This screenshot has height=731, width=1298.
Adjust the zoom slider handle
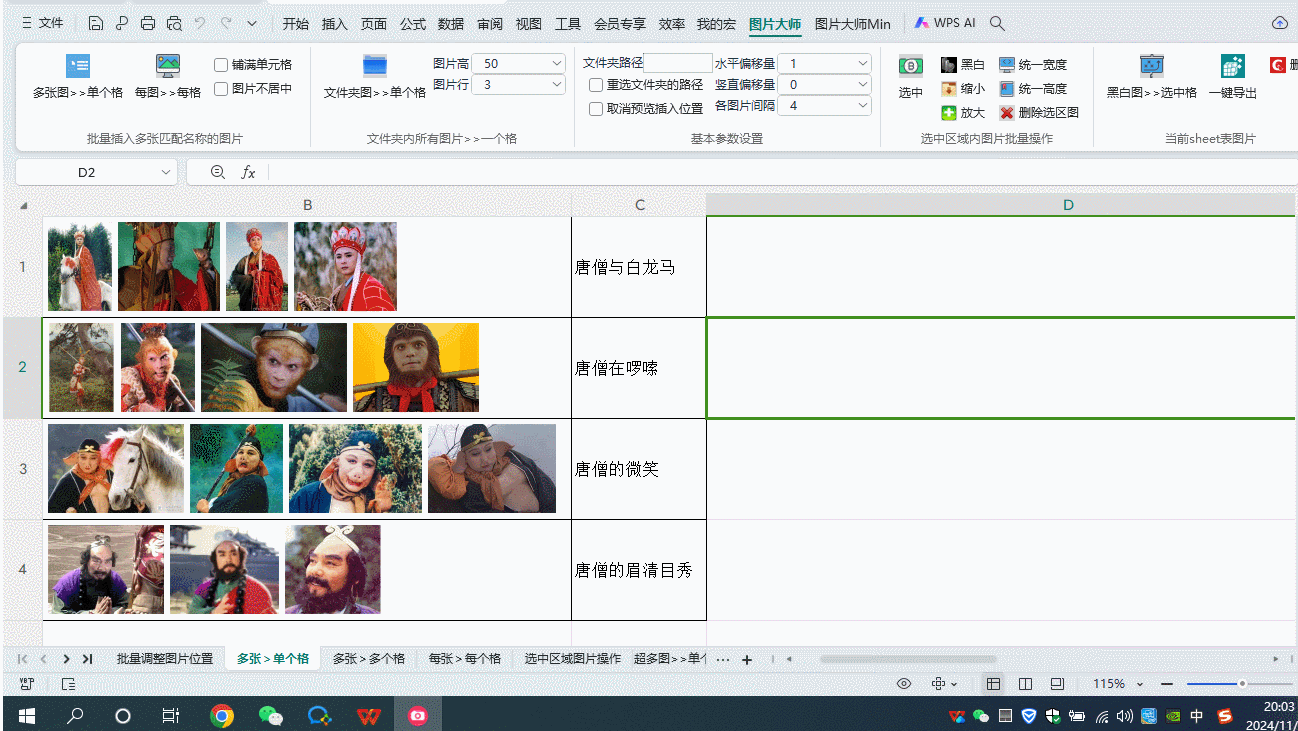pos(1242,684)
